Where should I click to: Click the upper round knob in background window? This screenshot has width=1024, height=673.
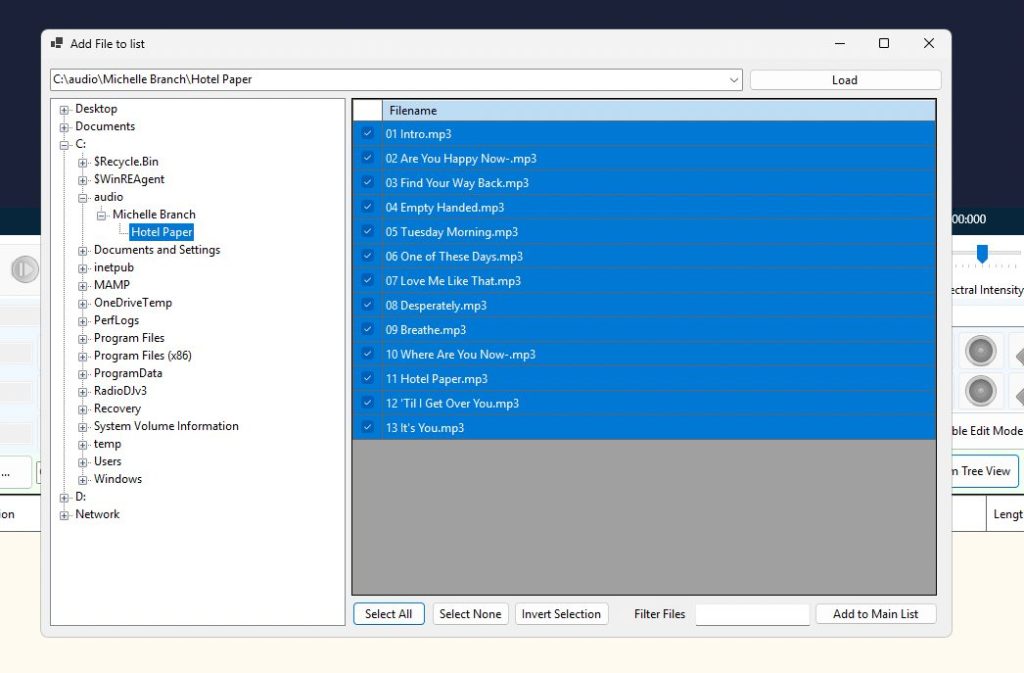(980, 351)
